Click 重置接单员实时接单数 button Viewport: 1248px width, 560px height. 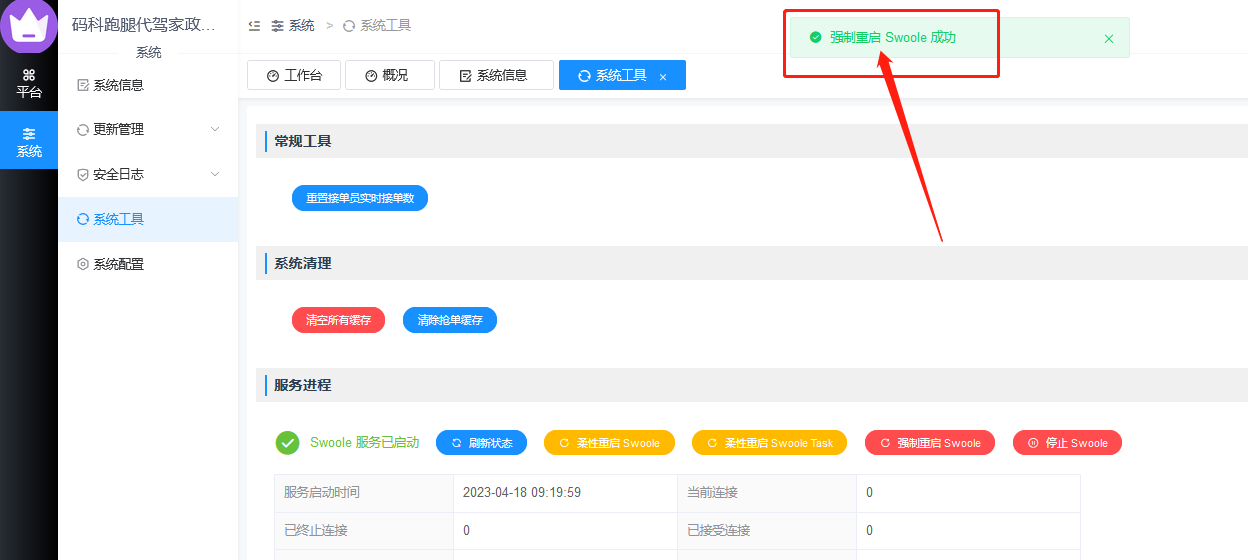pos(360,198)
